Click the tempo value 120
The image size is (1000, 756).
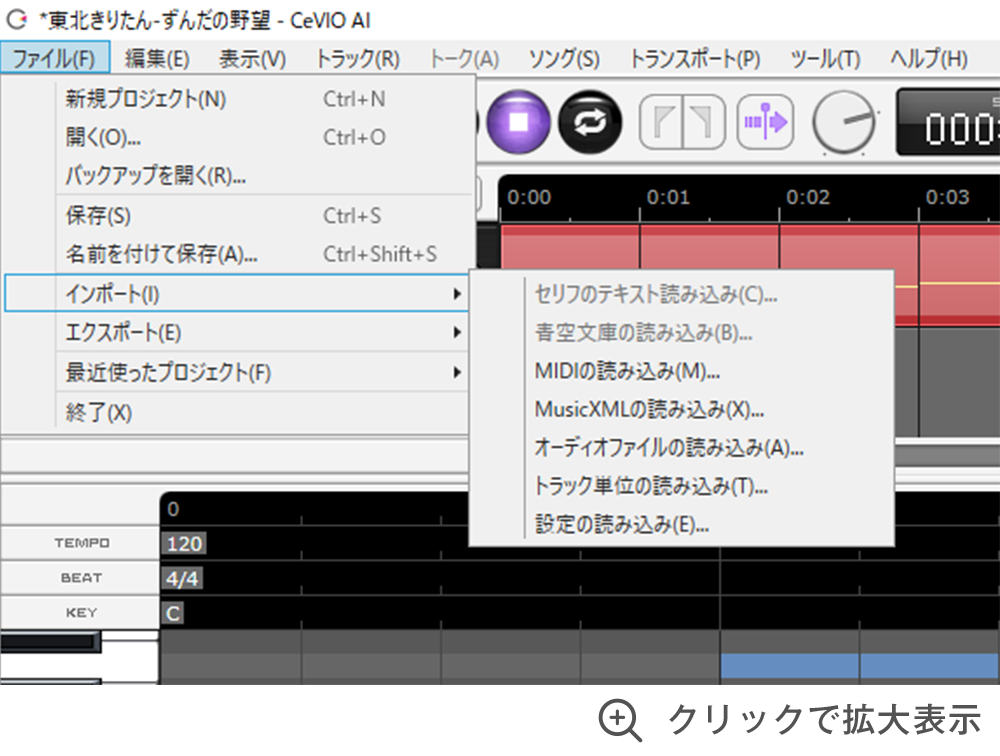click(x=184, y=544)
